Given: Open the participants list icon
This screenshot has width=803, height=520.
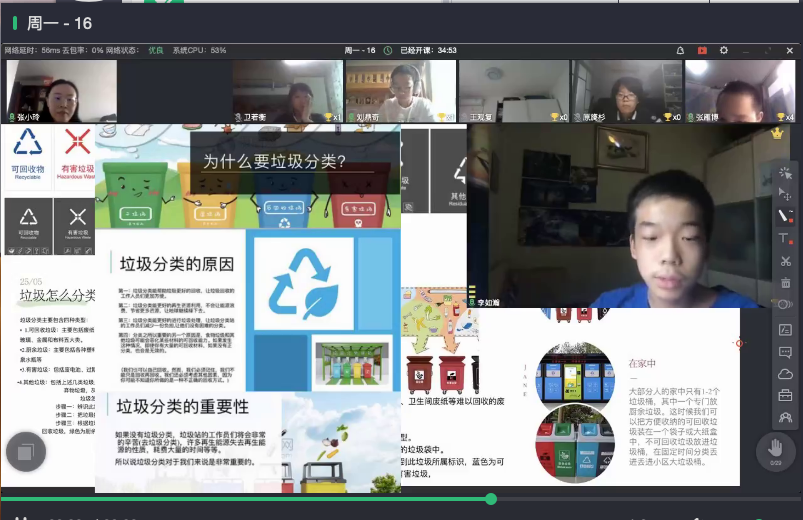Looking at the screenshot, I should point(785,417).
